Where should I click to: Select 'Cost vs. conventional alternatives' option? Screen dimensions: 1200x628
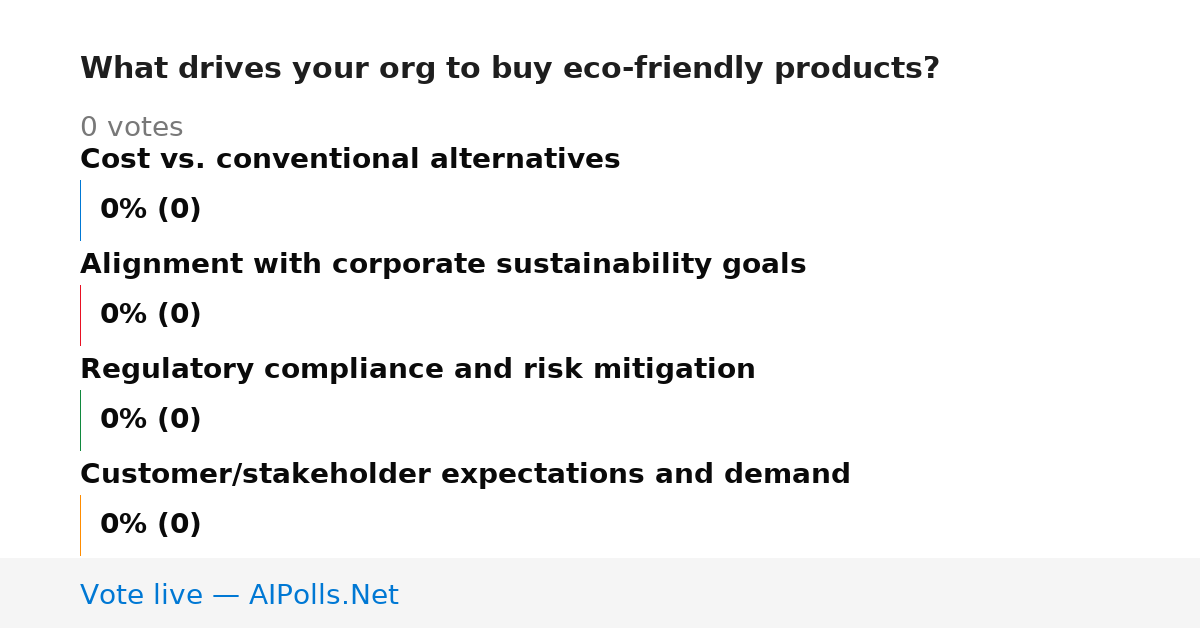350,160
